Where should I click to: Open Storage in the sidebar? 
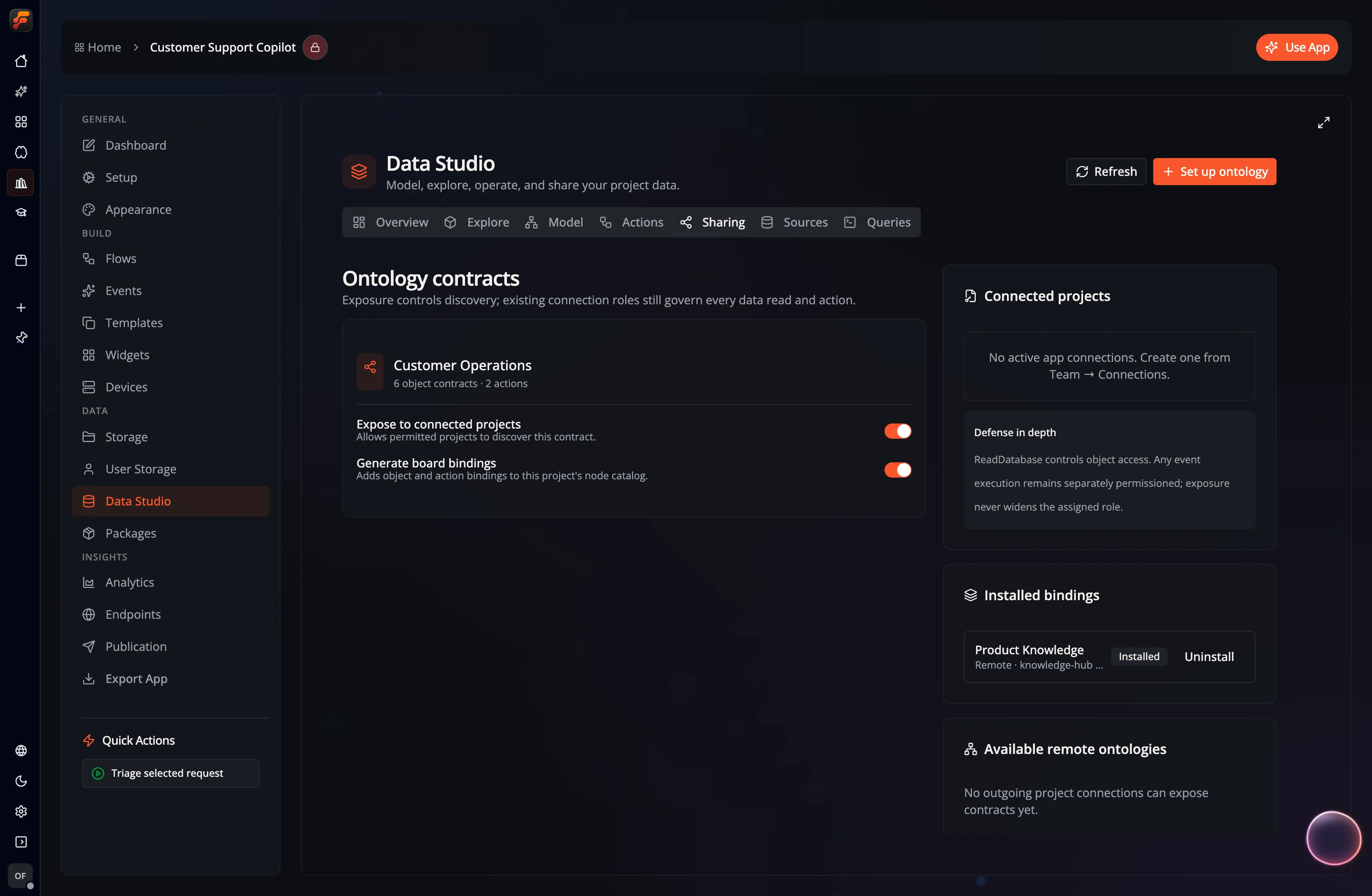click(170, 437)
